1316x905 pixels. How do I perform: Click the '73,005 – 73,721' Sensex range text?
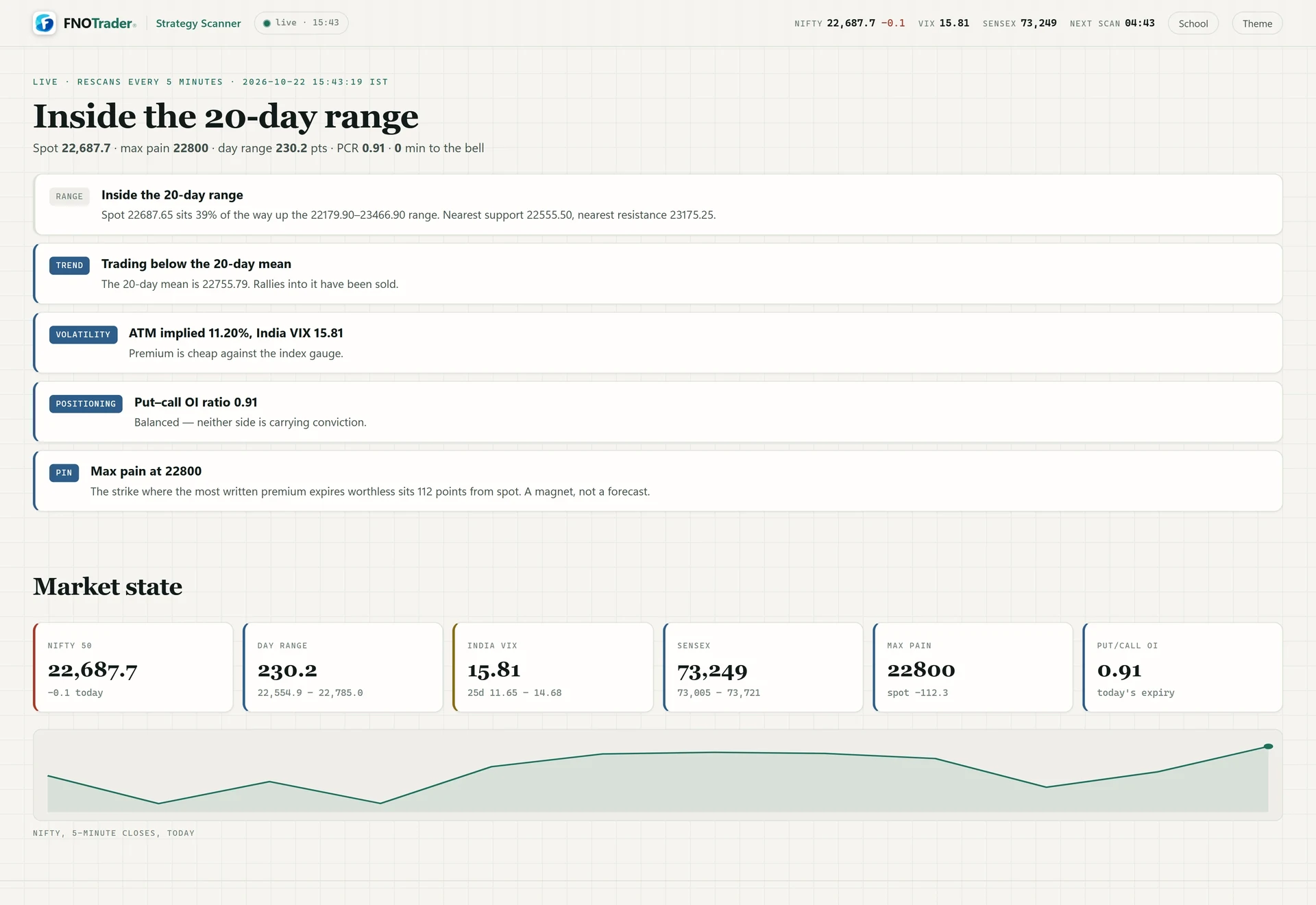pyautogui.click(x=718, y=693)
